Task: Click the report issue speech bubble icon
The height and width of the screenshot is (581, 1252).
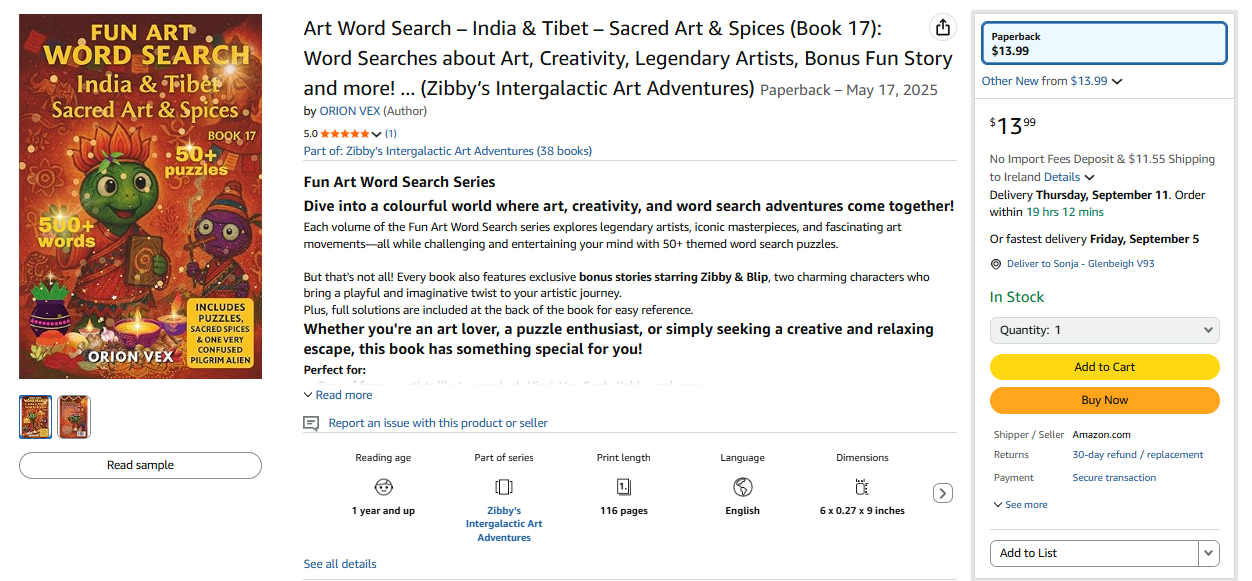Action: [x=311, y=423]
